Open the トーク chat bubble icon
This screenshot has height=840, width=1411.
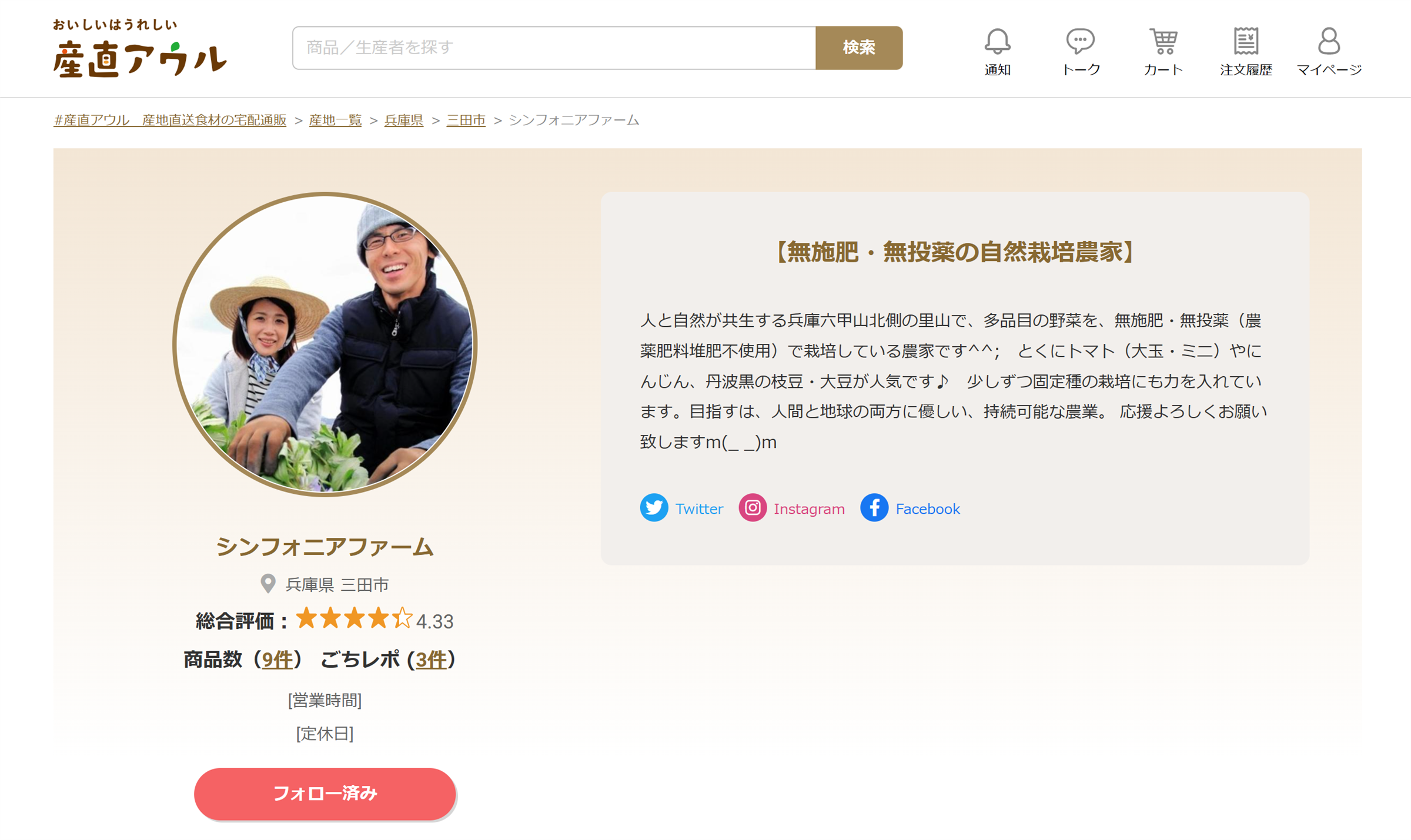pyautogui.click(x=1080, y=41)
